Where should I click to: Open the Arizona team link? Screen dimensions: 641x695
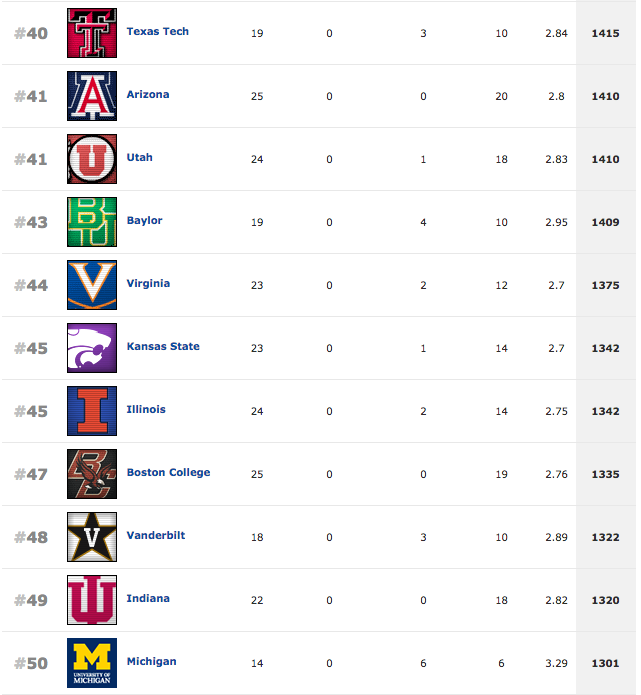click(148, 95)
